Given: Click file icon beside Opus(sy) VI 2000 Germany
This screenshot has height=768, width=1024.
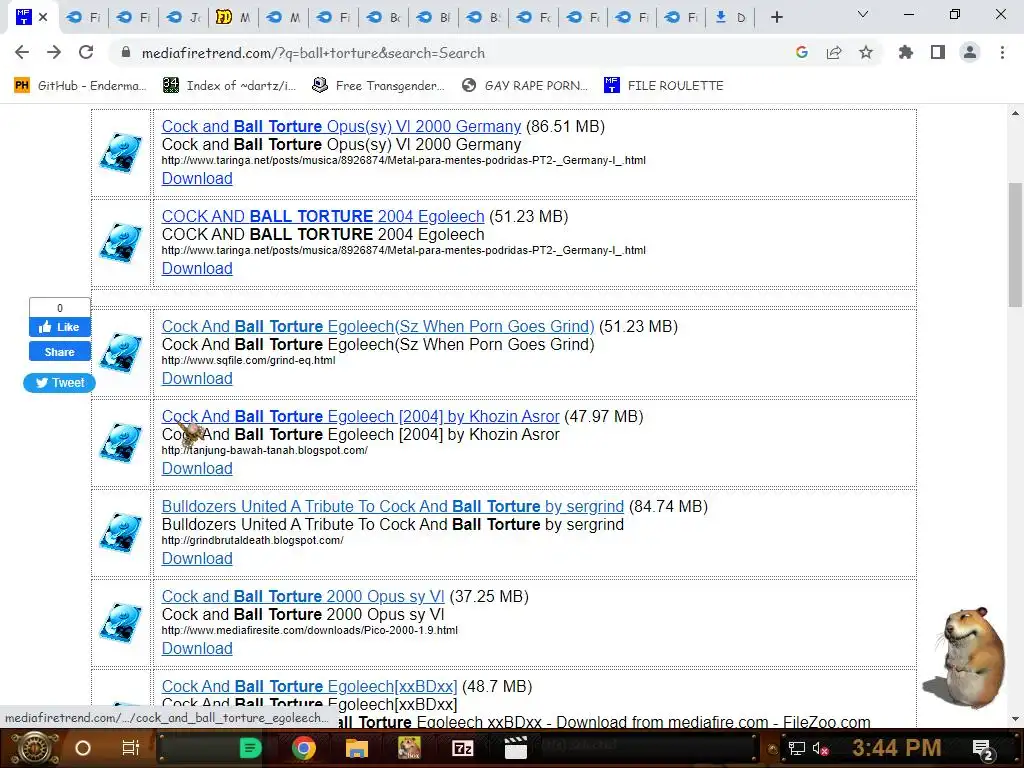Looking at the screenshot, I should coord(121,153).
